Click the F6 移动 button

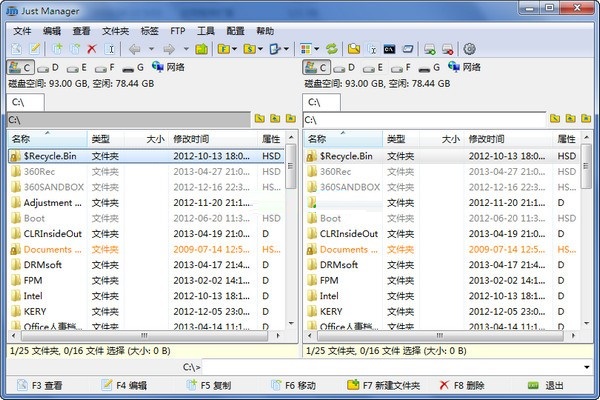(x=293, y=385)
